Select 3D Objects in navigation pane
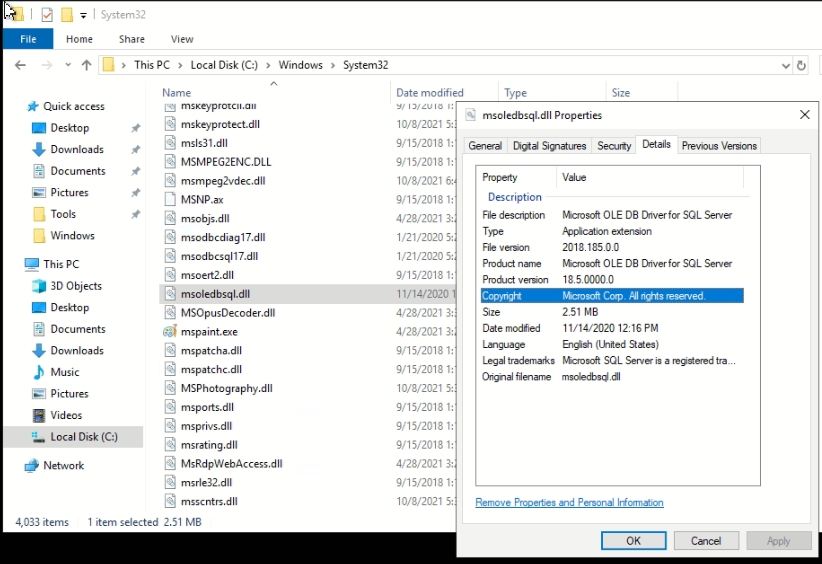The image size is (822, 564). (x=76, y=286)
